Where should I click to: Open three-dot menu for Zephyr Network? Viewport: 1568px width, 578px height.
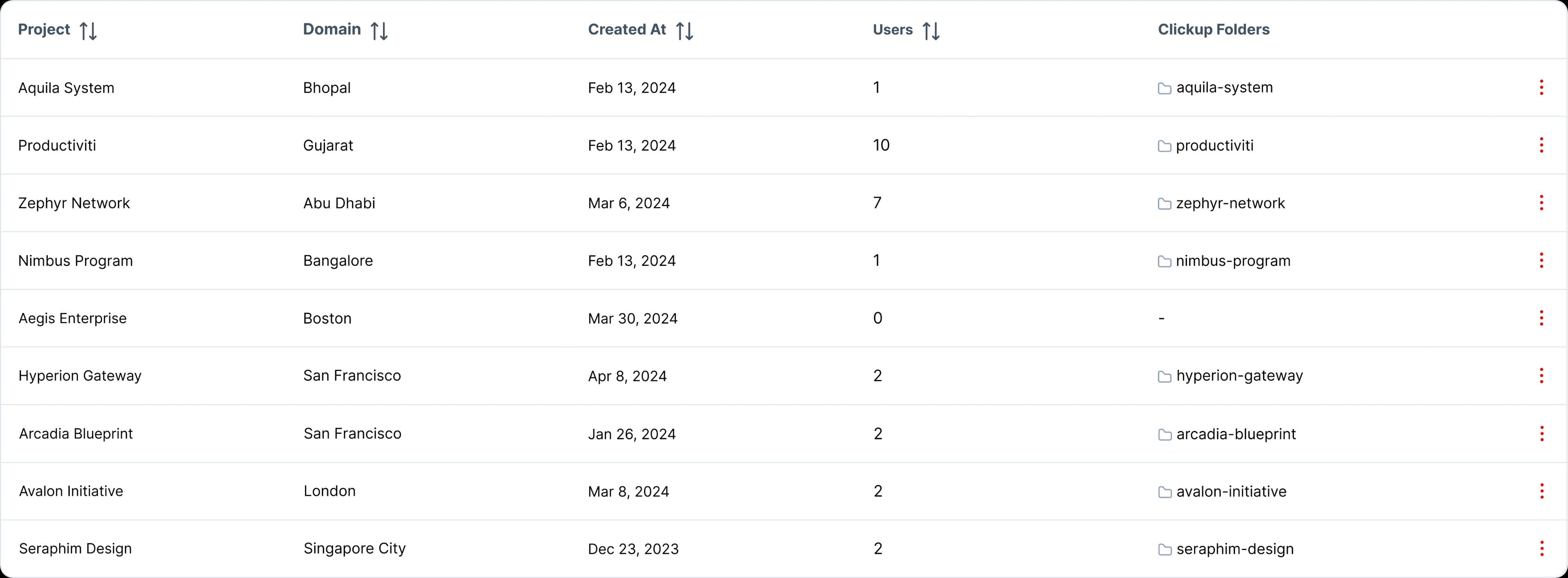point(1541,203)
